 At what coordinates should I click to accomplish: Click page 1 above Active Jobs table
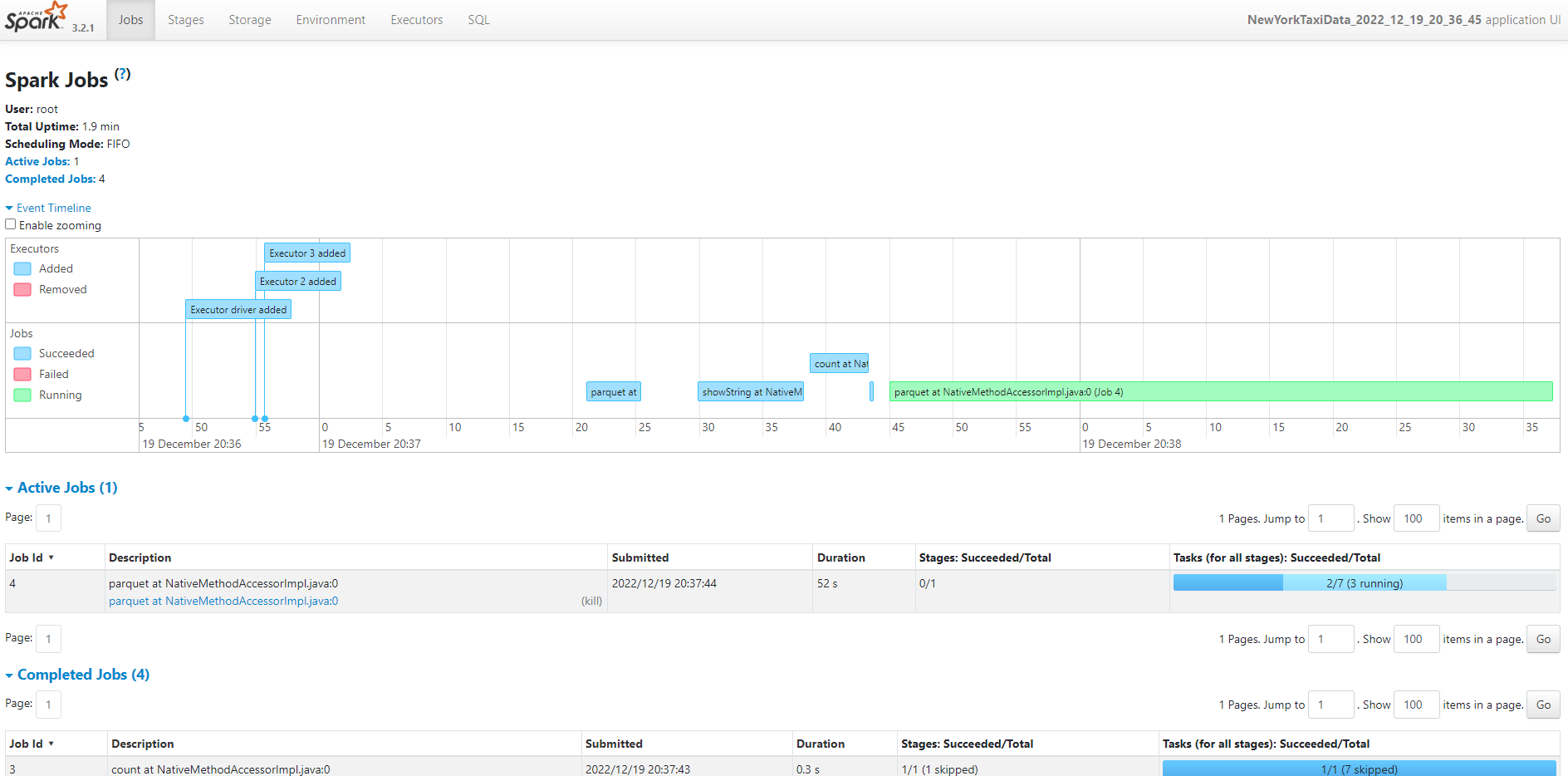tap(48, 518)
